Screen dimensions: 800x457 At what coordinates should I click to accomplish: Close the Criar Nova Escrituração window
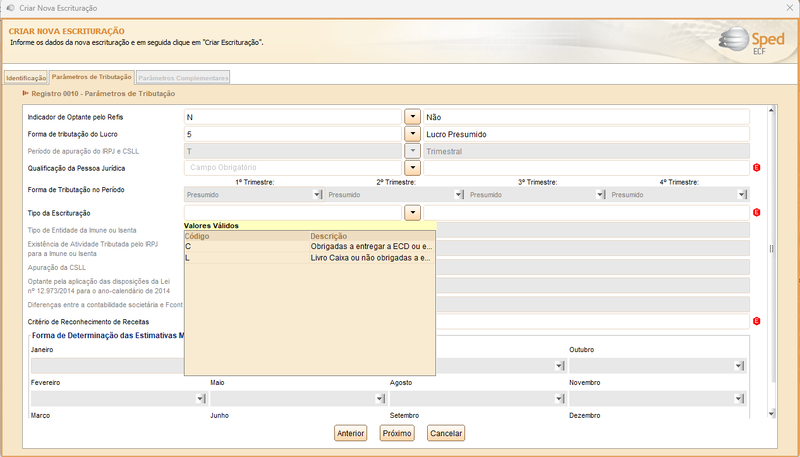(789, 8)
